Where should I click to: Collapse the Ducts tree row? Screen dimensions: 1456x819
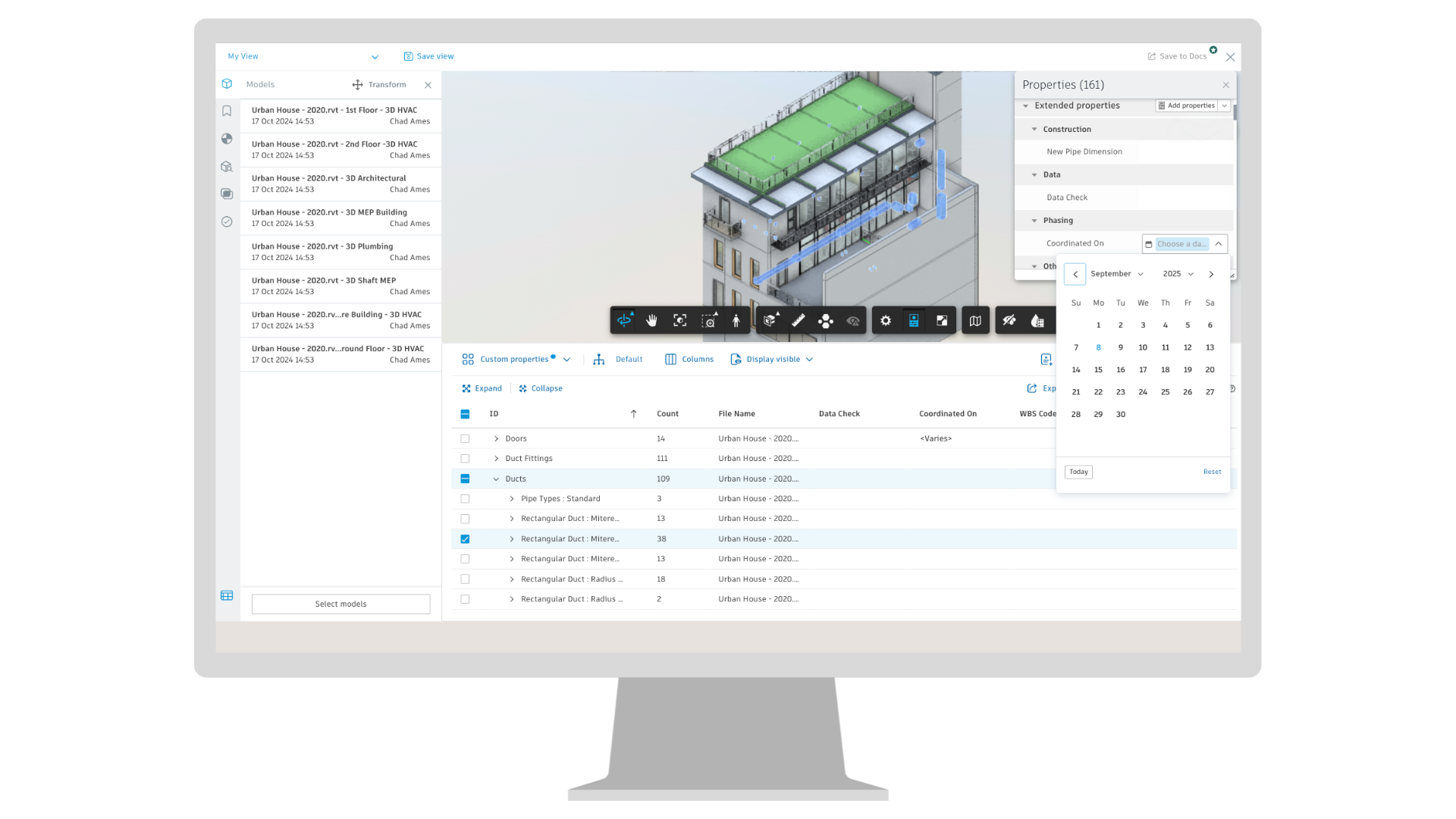pos(496,479)
